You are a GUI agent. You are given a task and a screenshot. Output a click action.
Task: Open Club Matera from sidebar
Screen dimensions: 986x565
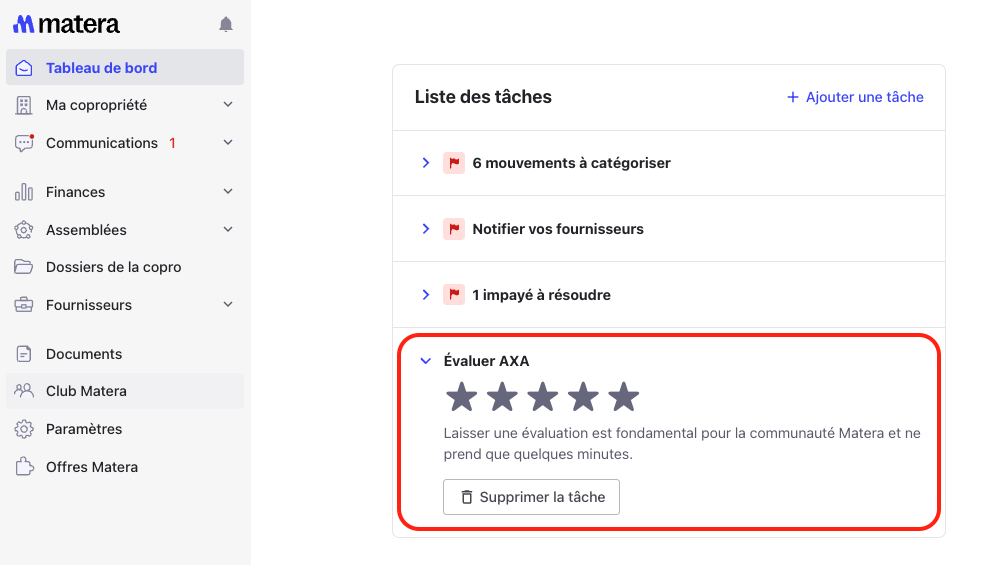coord(86,391)
